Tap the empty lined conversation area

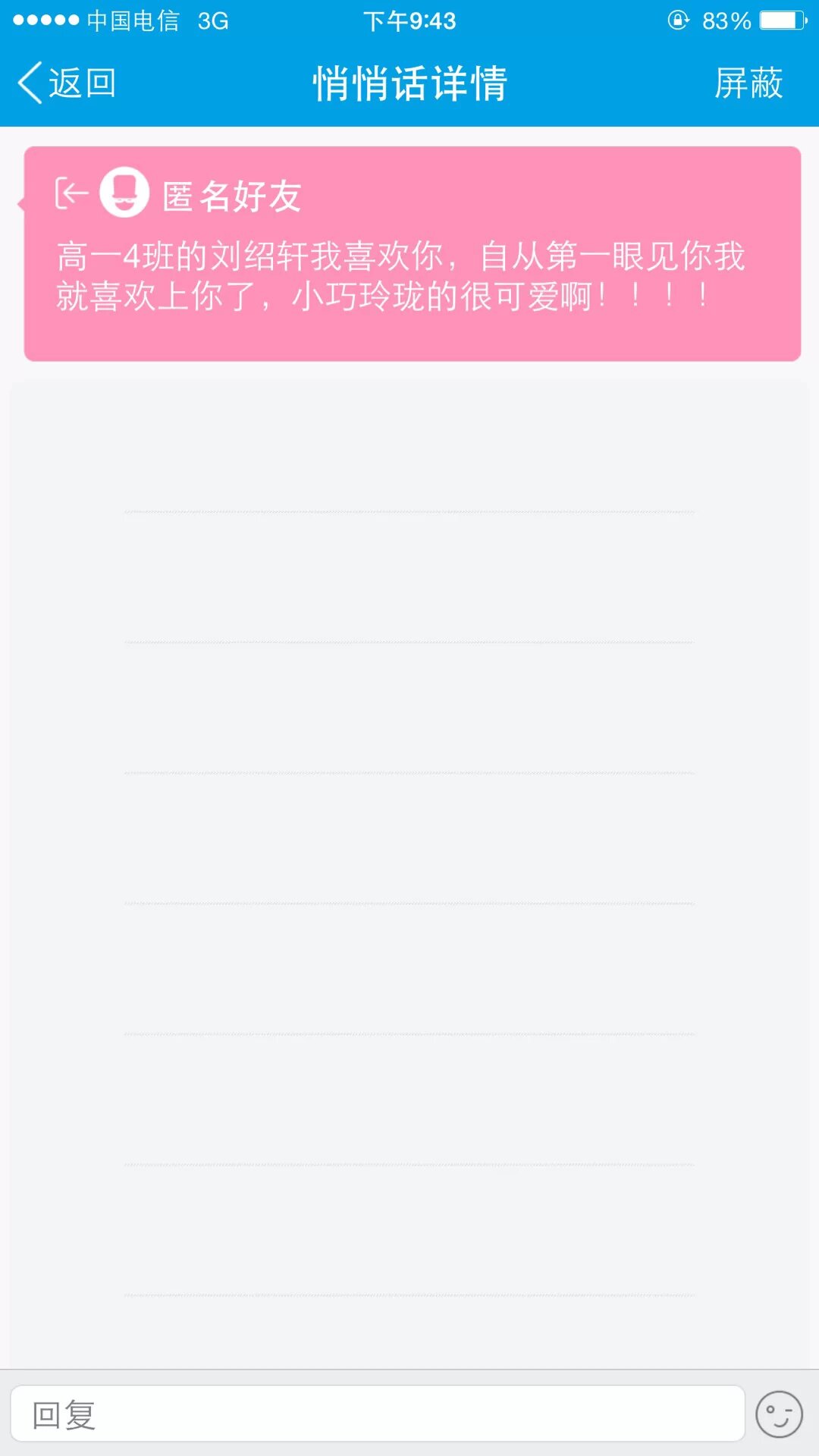tap(409, 834)
